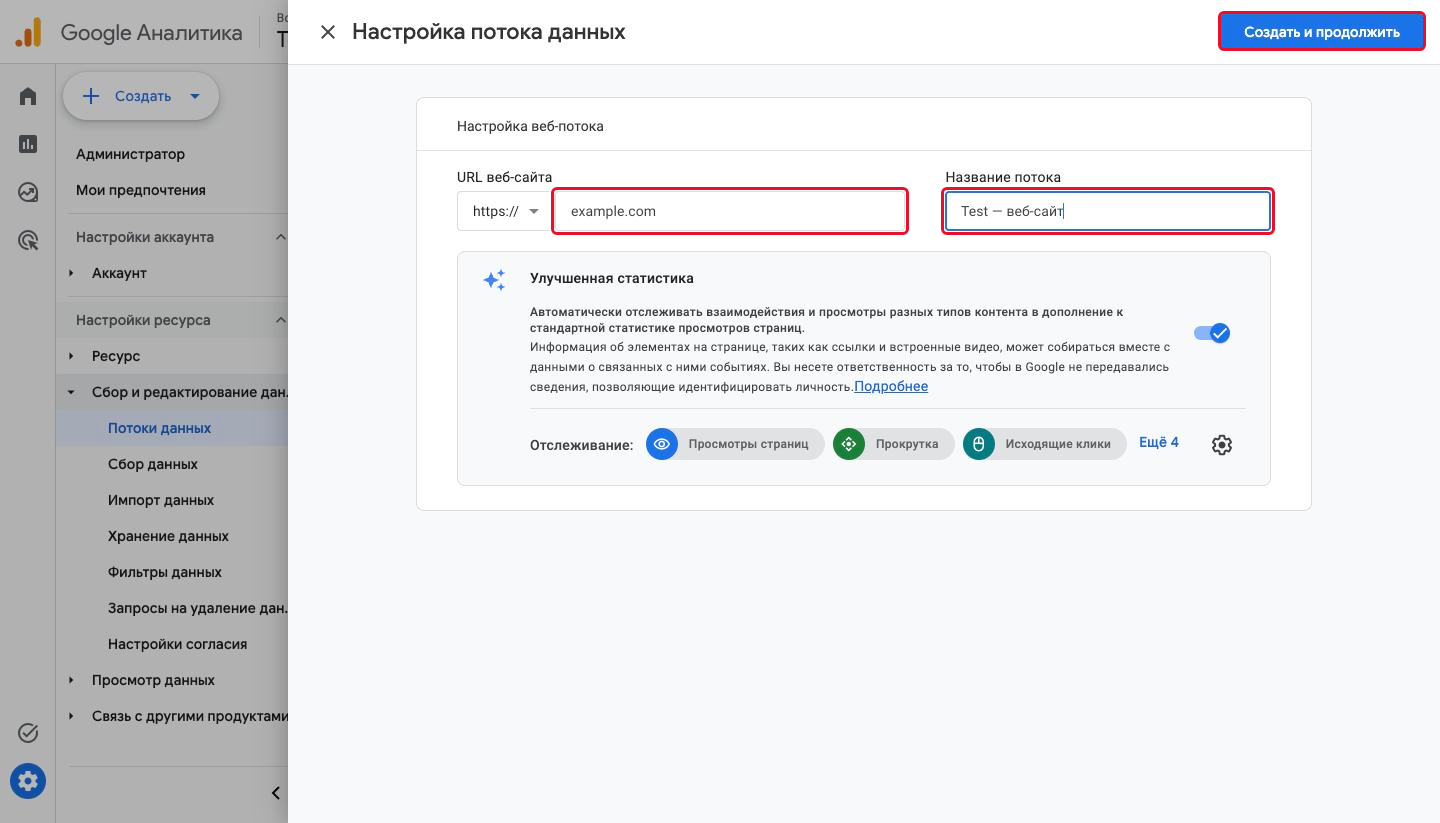
Task: Click the Ещё 4 link
Action: click(1159, 442)
